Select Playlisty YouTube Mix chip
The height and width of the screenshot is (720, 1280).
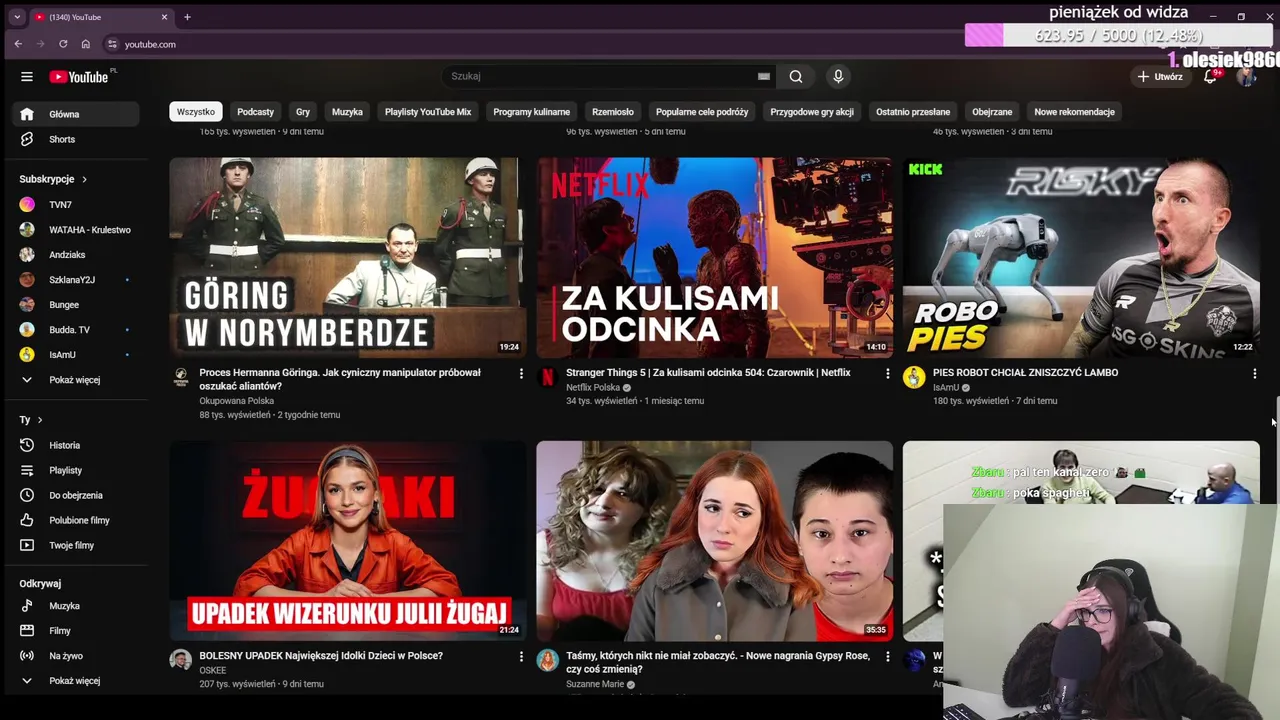click(428, 112)
